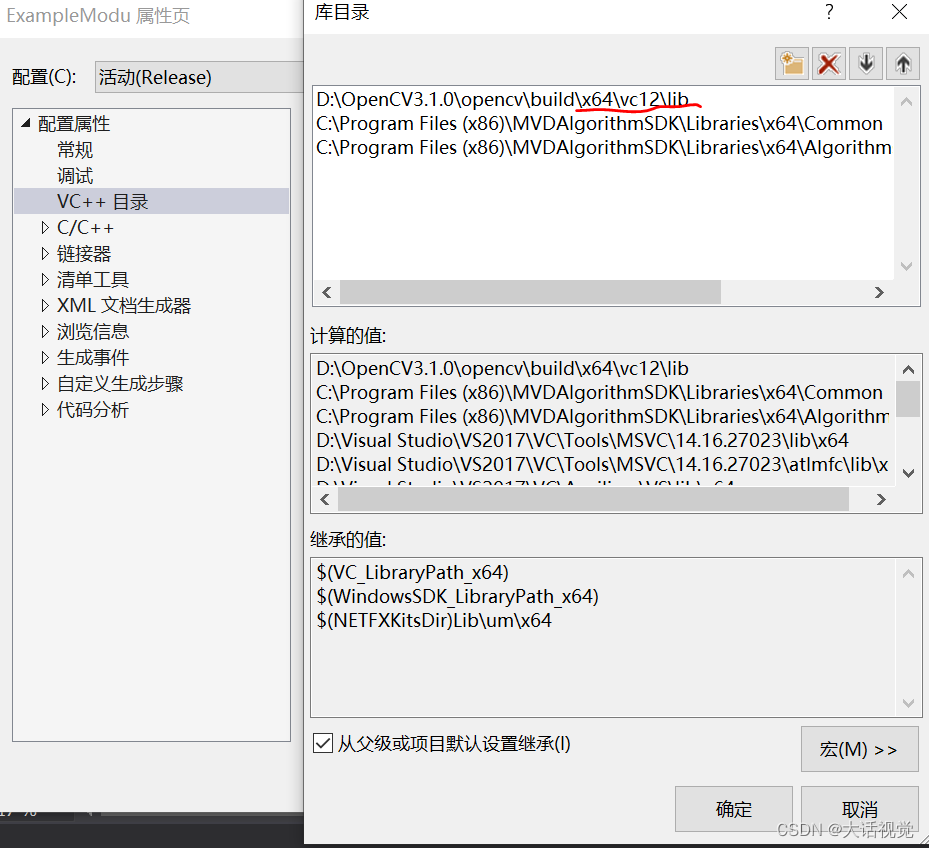Open the 配置 dropdown showing 活动(Release)
The width and height of the screenshot is (929, 848).
tap(199, 77)
